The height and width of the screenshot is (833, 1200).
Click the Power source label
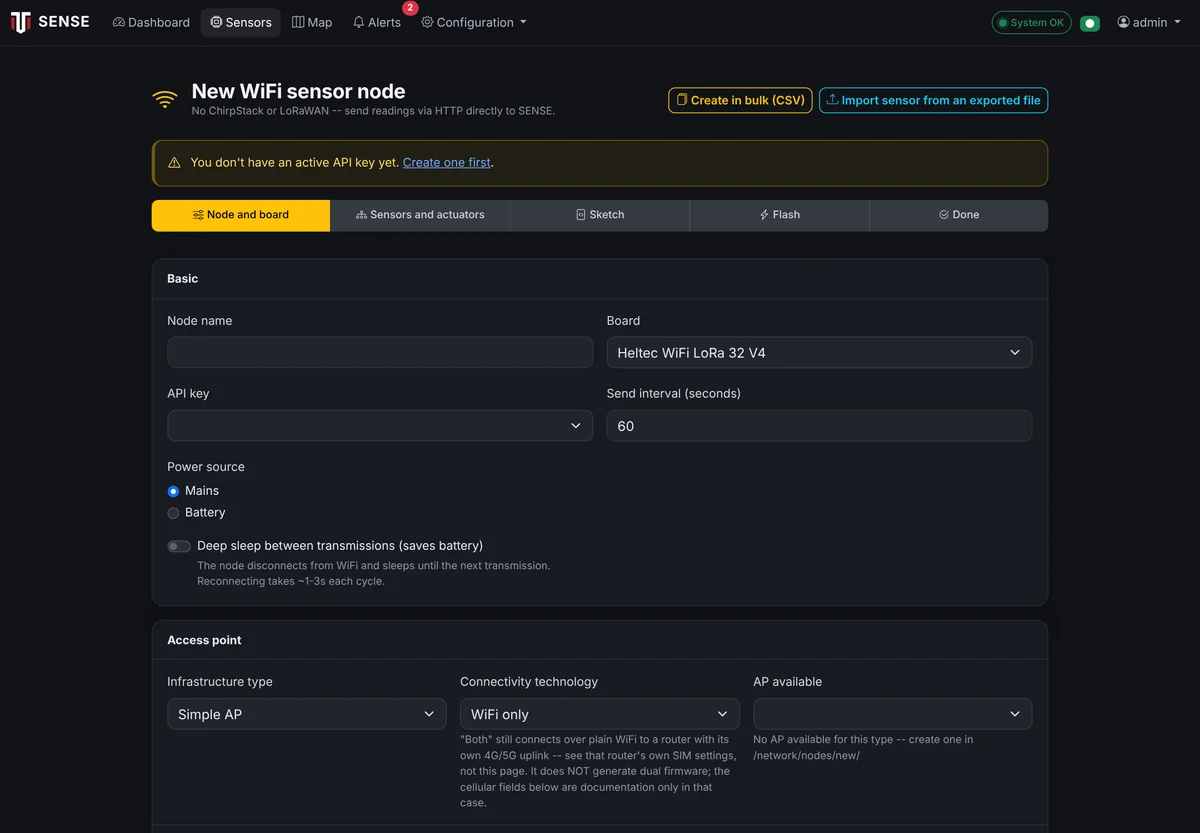tap(206, 467)
